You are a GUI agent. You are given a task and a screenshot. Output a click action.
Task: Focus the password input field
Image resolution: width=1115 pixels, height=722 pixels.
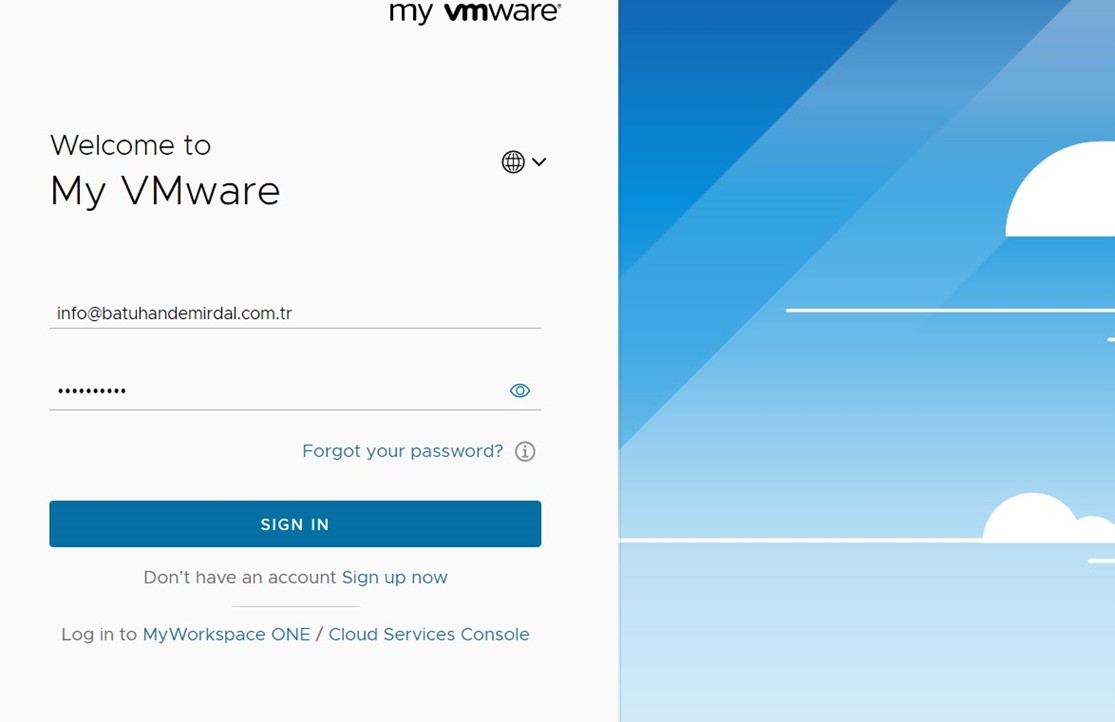point(275,390)
